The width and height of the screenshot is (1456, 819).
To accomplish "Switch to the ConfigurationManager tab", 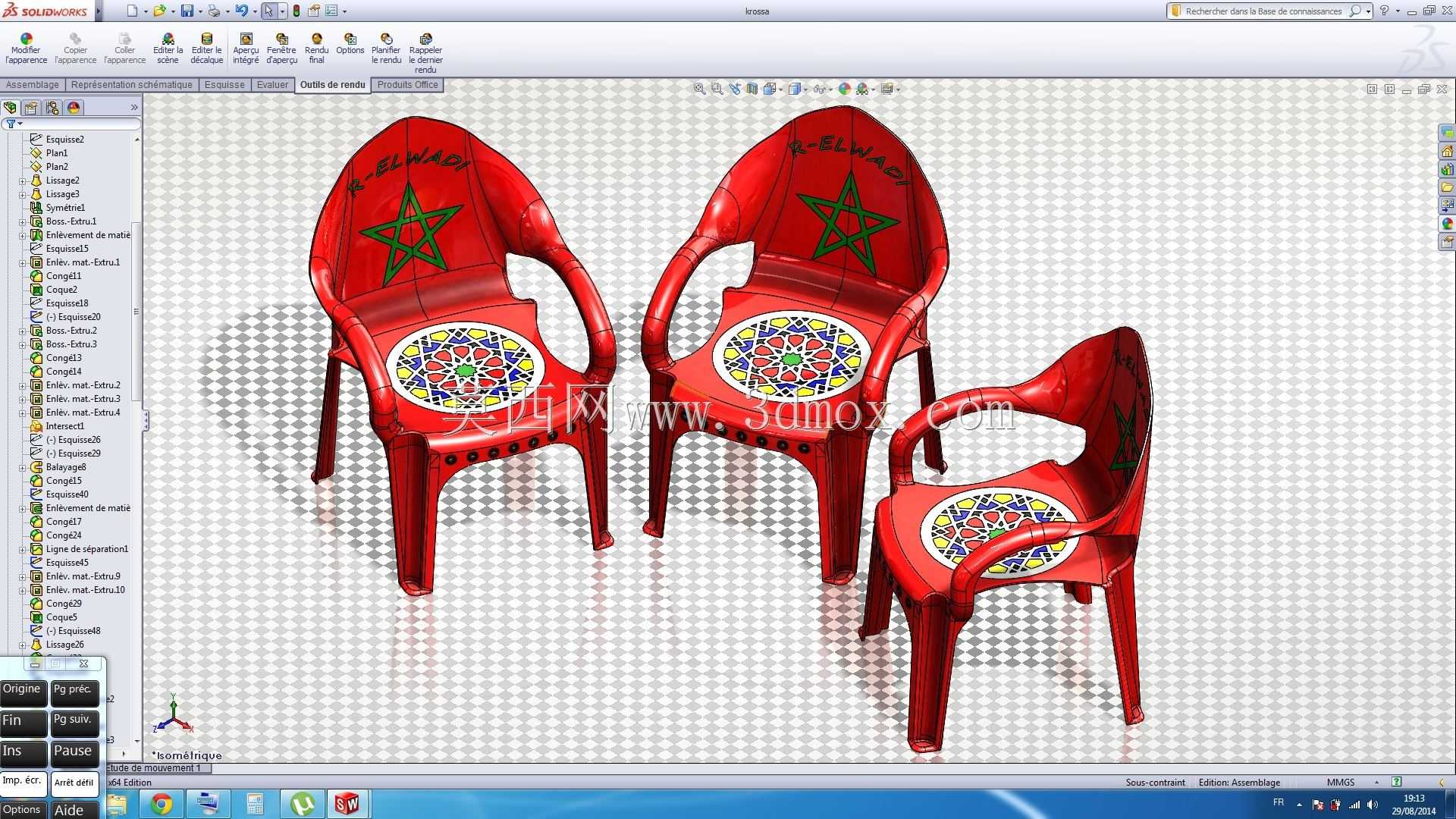I will point(52,108).
